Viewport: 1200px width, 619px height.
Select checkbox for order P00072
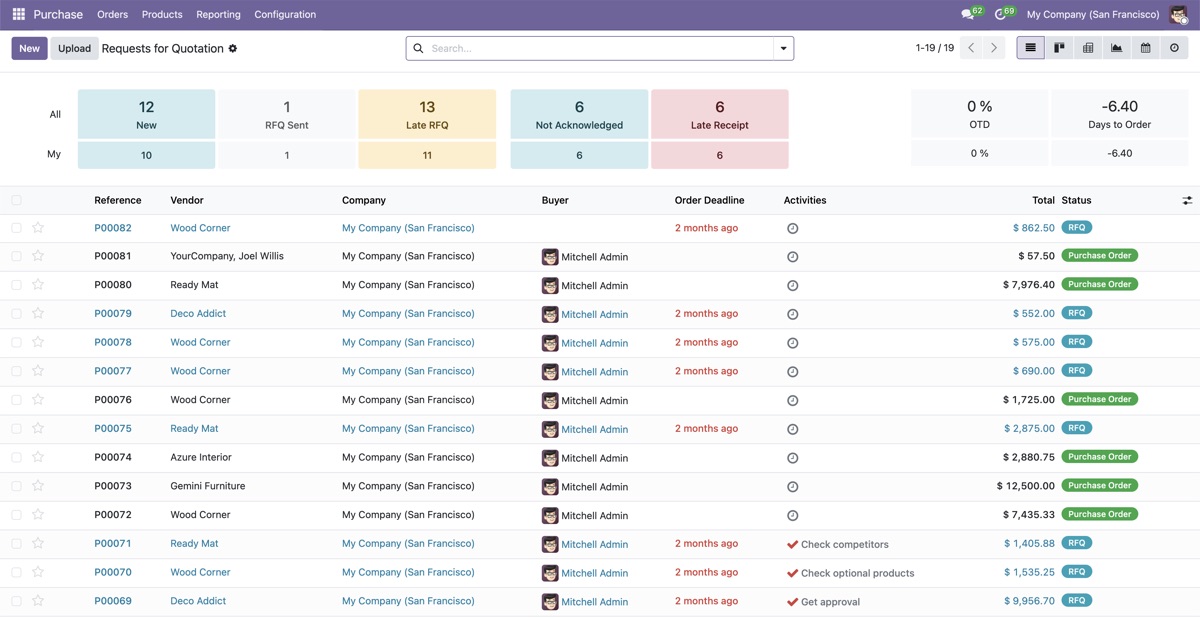(x=16, y=515)
